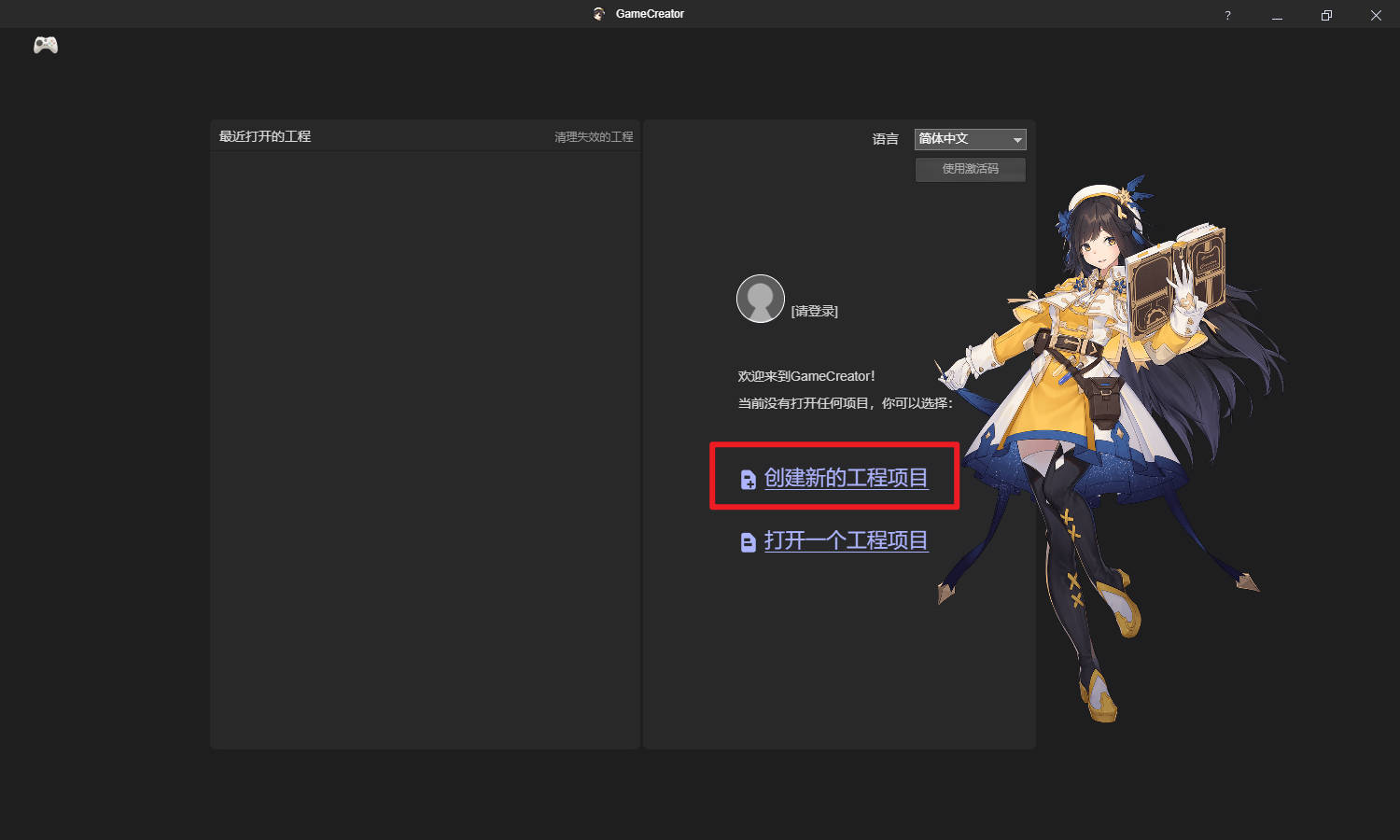The width and height of the screenshot is (1400, 840).
Task: Click the 打开一个工程项目 link
Action: click(847, 540)
